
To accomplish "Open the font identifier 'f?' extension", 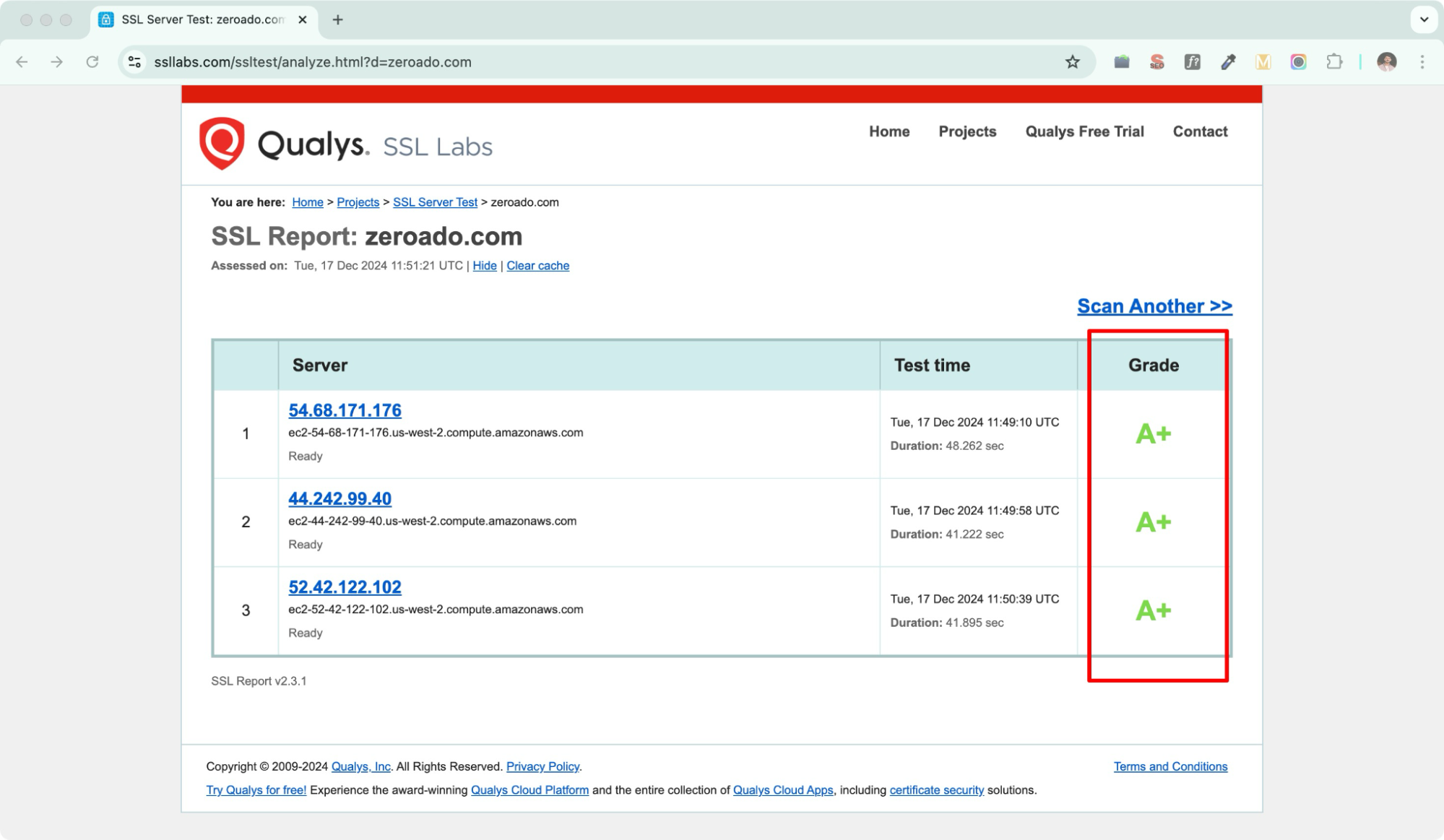I will click(1192, 61).
